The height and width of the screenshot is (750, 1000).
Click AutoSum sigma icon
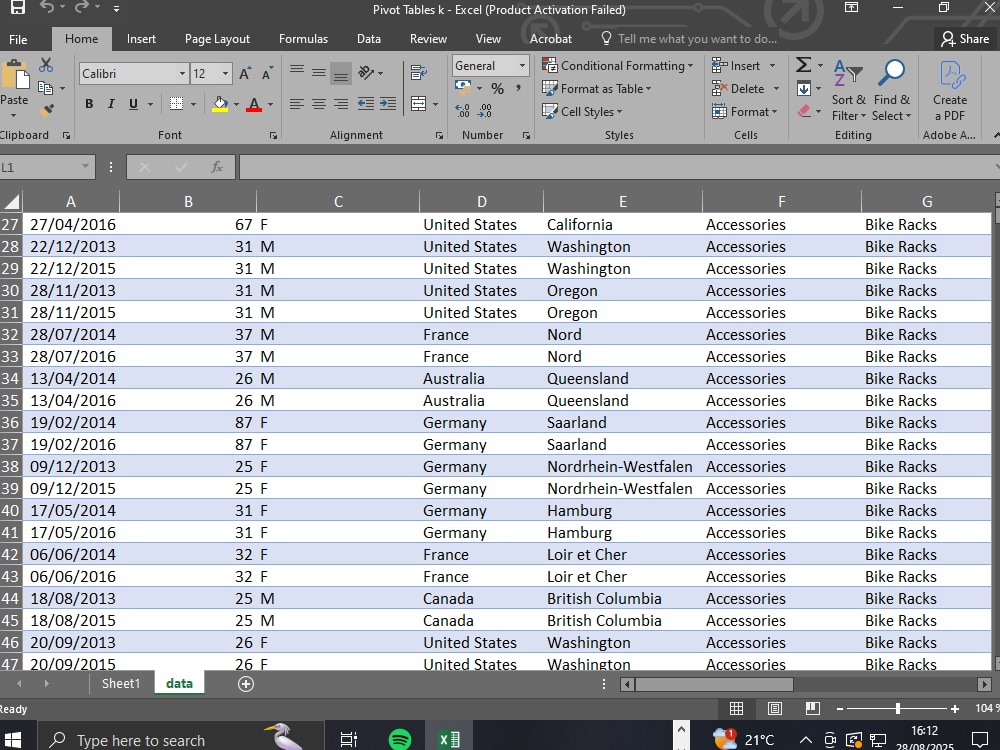(x=804, y=64)
